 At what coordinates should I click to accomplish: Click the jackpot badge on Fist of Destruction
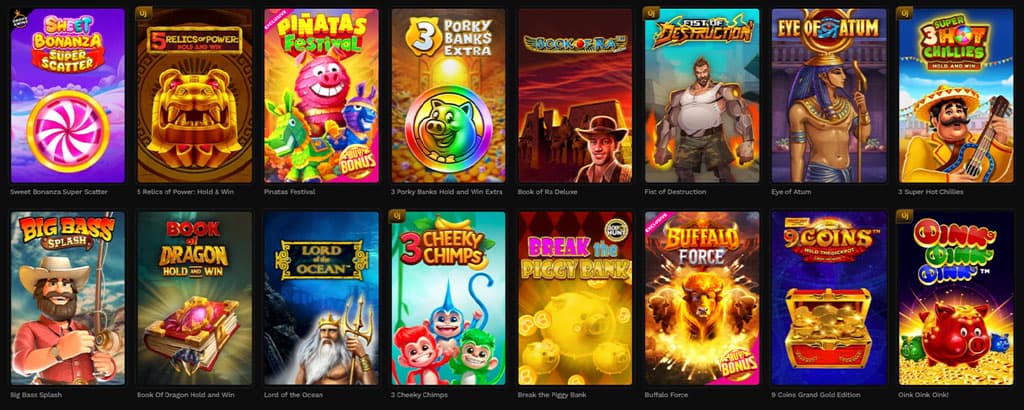click(651, 13)
